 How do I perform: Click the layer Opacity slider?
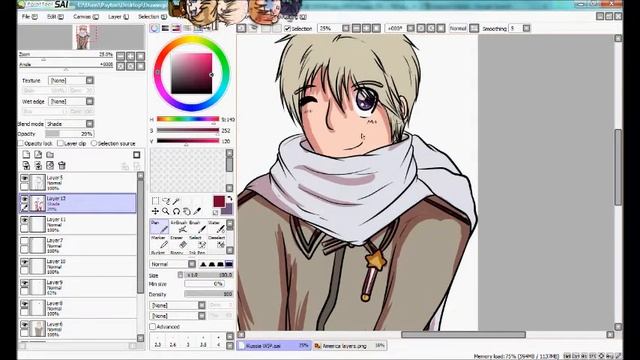[69, 134]
